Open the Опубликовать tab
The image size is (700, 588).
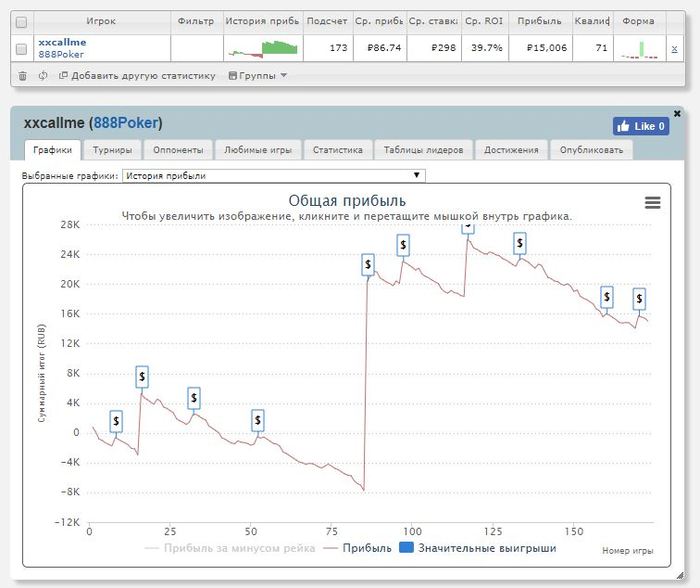[x=591, y=150]
